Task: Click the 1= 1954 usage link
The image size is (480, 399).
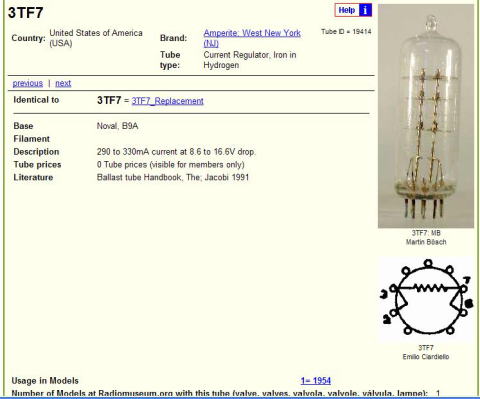Action: point(316,381)
